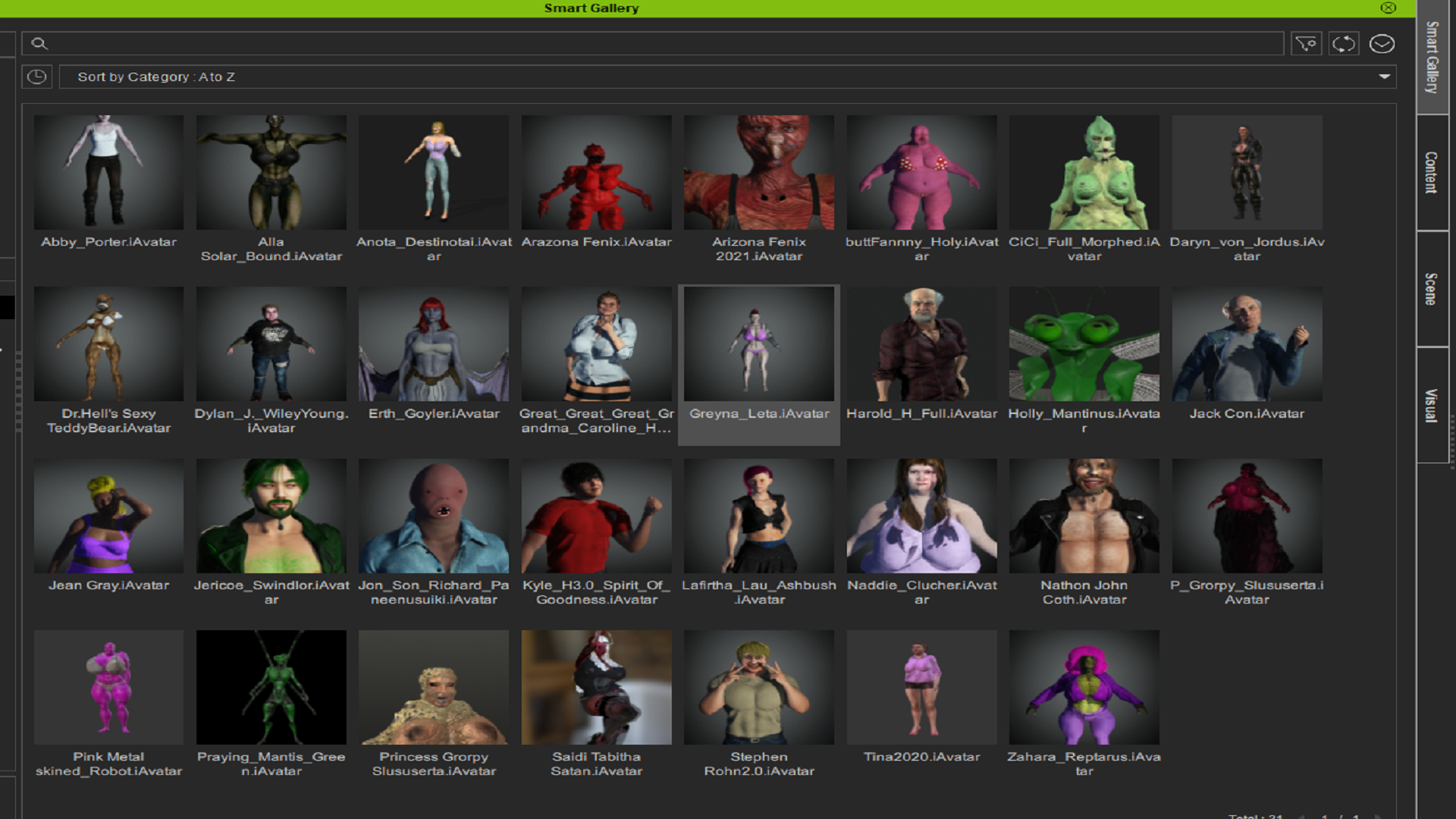
Task: Choose the Stephen Rohn2.0 avatar thumbnail
Action: tap(758, 687)
